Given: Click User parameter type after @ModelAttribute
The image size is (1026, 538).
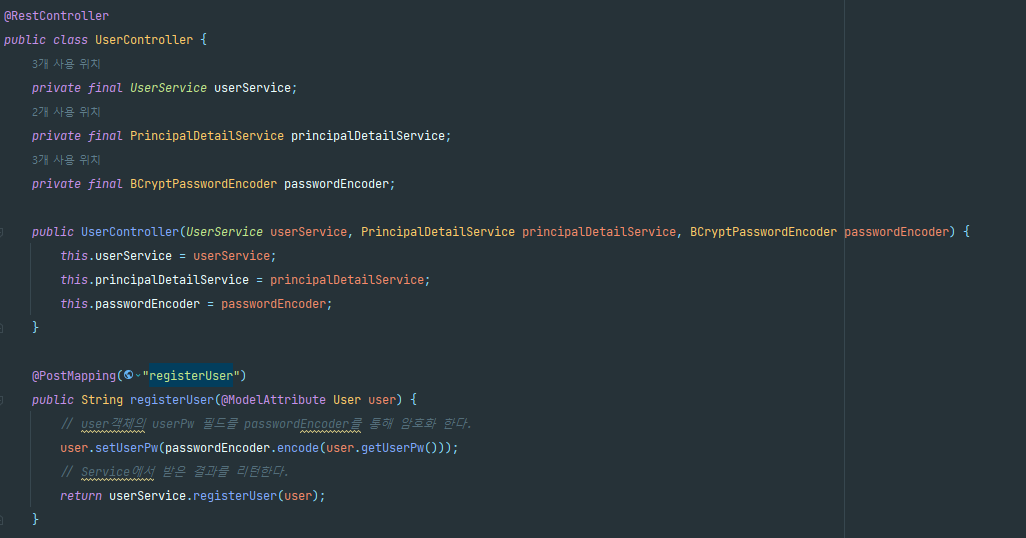Looking at the screenshot, I should (347, 399).
